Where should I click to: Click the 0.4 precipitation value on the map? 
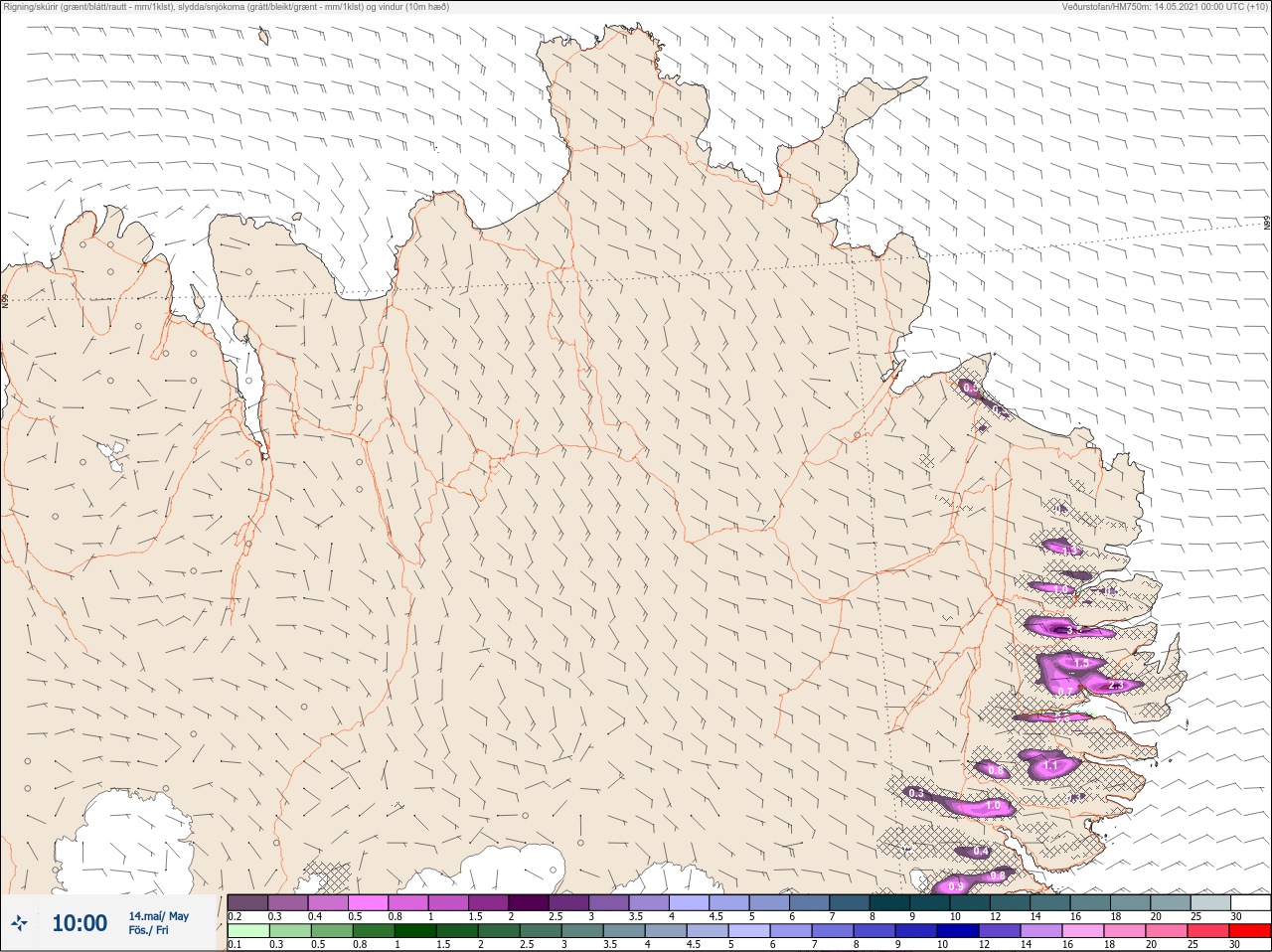point(981,852)
